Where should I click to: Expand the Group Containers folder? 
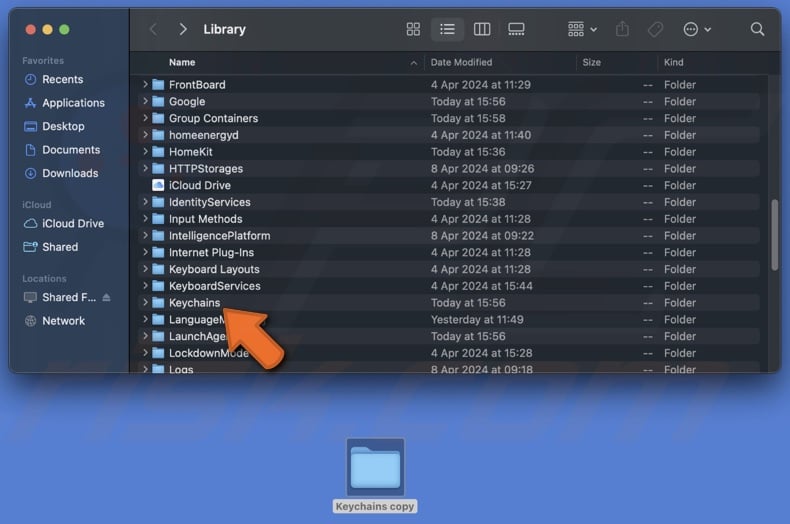(145, 118)
